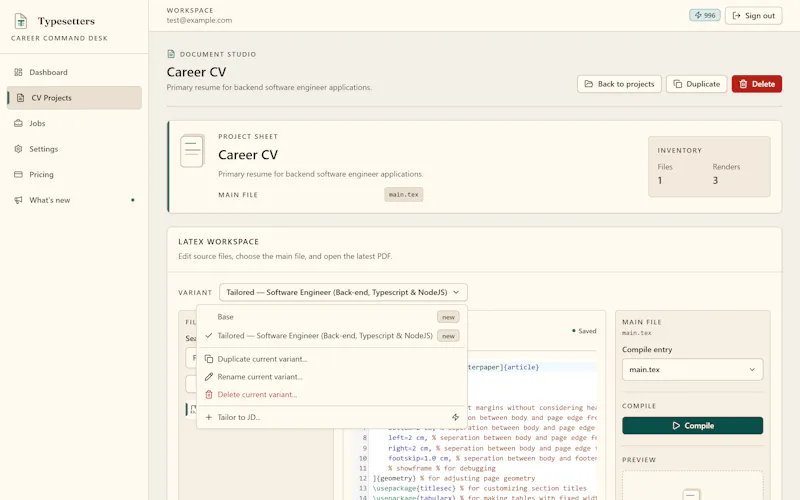Click the Jobs briefcase icon

click(18, 123)
